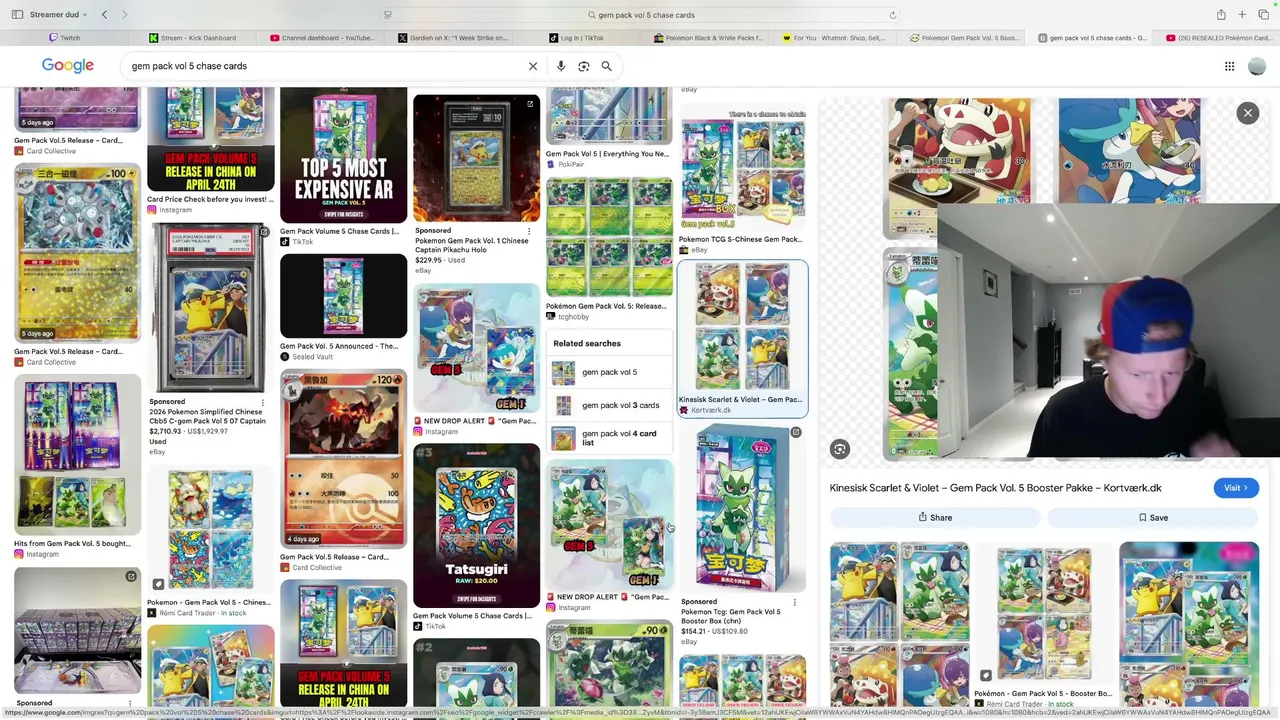Clear the Google search box
The image size is (1280, 720).
click(533, 66)
